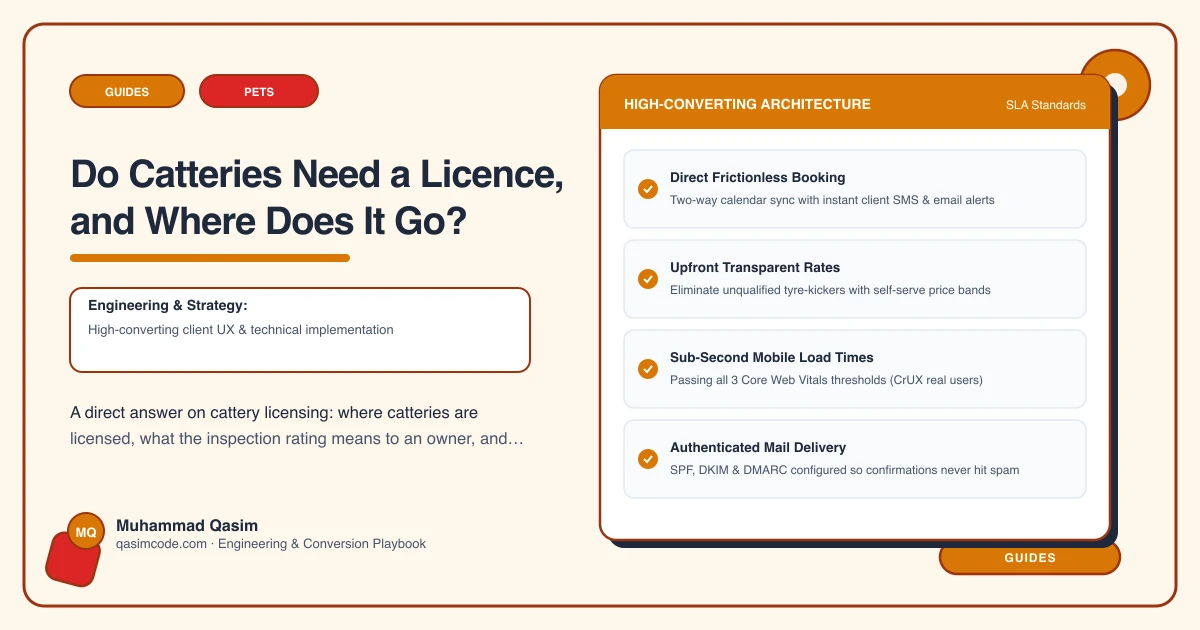Click the checkmark icon beside Direct Frictionless Booking

click(x=648, y=189)
